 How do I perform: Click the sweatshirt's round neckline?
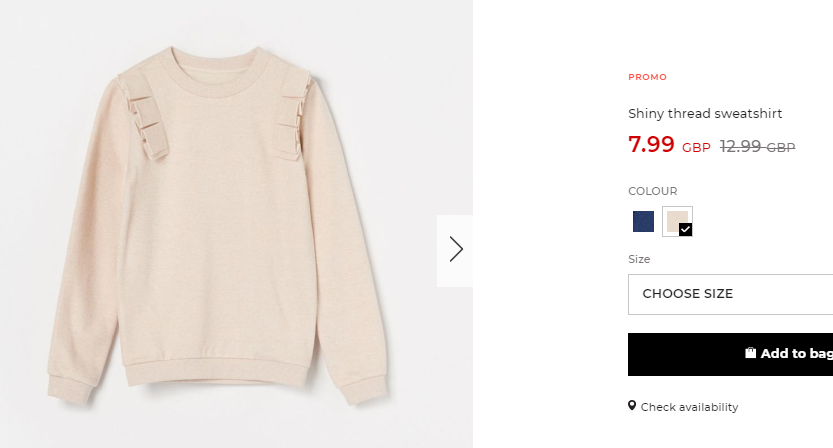(x=215, y=72)
